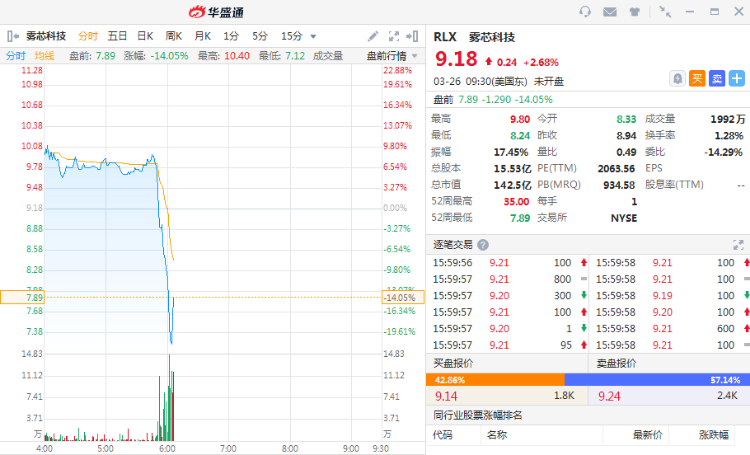The width and height of the screenshot is (750, 455).
Task: Click the 盘前 7.89 -1.290 quote line
Action: [493, 100]
